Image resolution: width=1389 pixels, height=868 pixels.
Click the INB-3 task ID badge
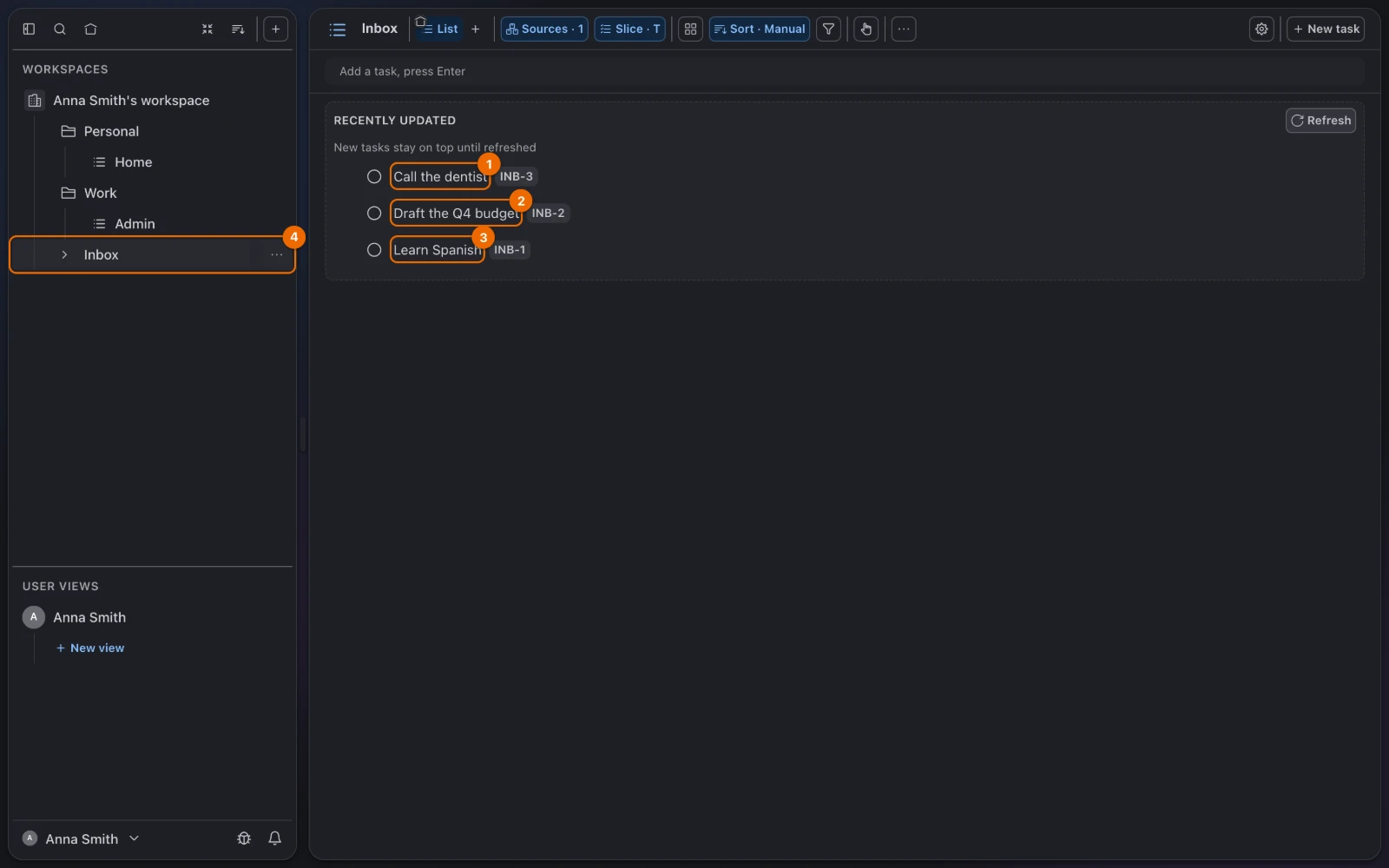pos(517,176)
